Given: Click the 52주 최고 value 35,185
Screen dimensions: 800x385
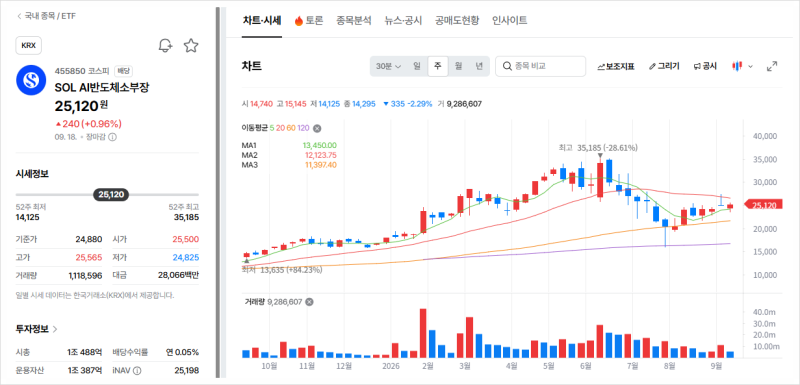Looking at the screenshot, I should (x=186, y=217).
